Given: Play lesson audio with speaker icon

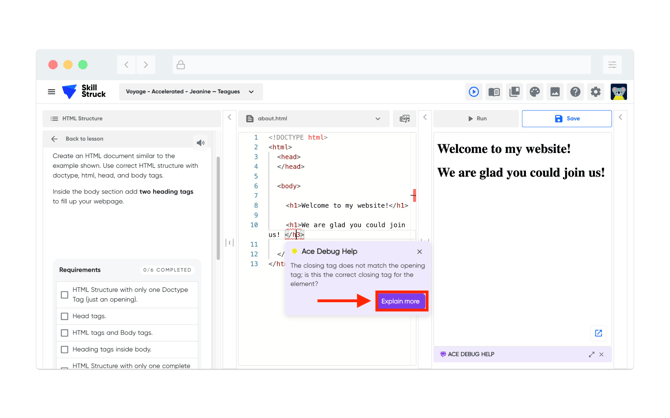Looking at the screenshot, I should pyautogui.click(x=201, y=143).
